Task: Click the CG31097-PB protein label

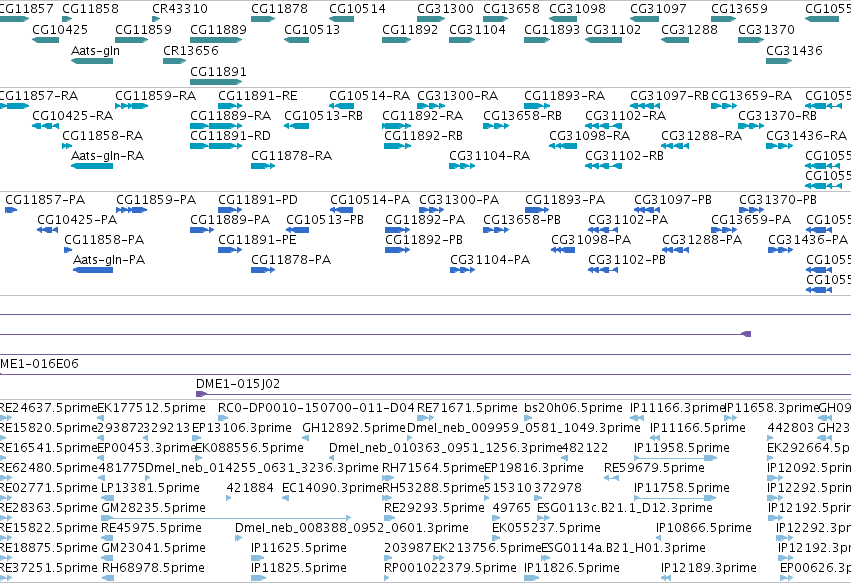Action: pos(673,200)
